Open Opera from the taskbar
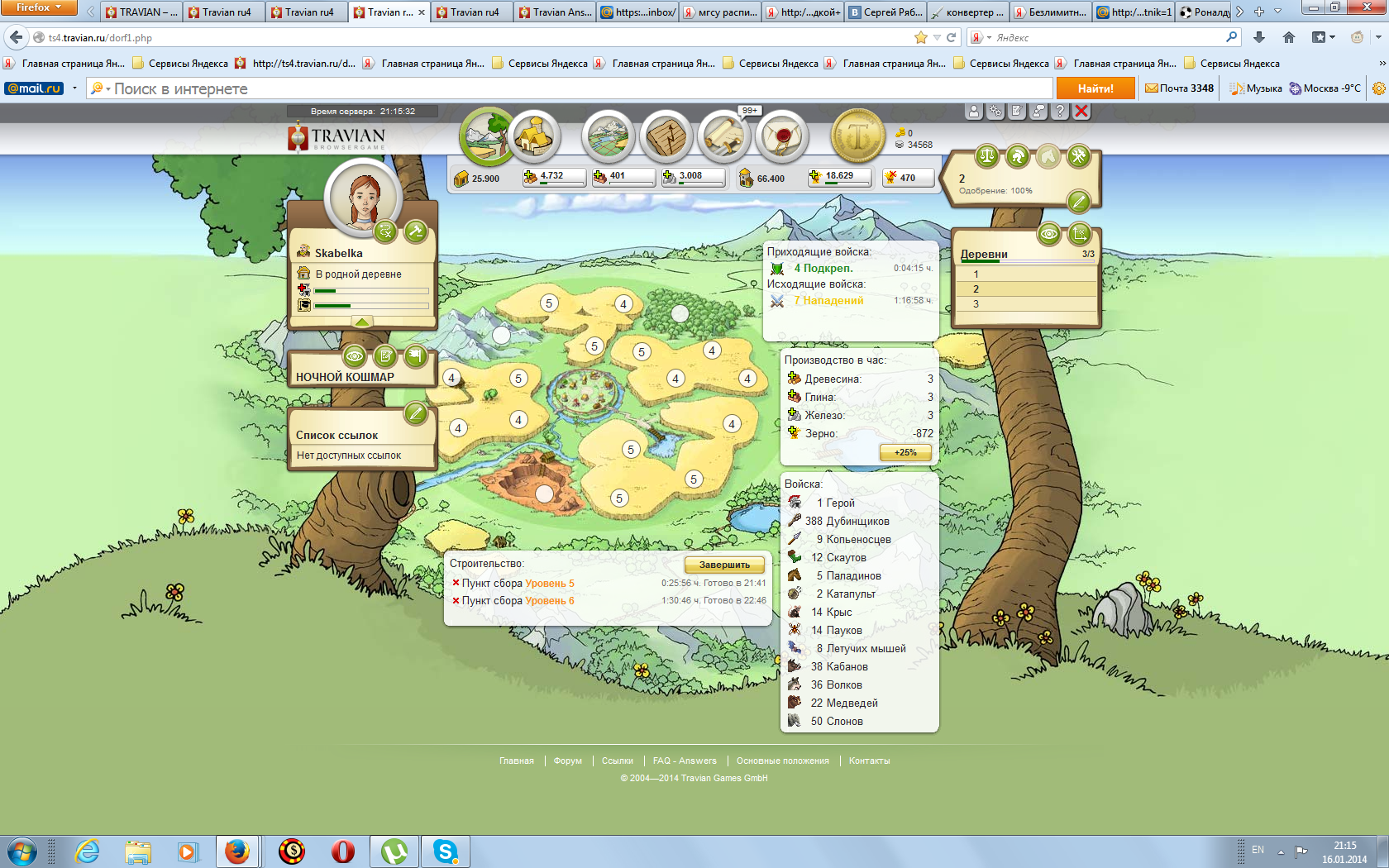The image size is (1389, 868). click(x=343, y=851)
